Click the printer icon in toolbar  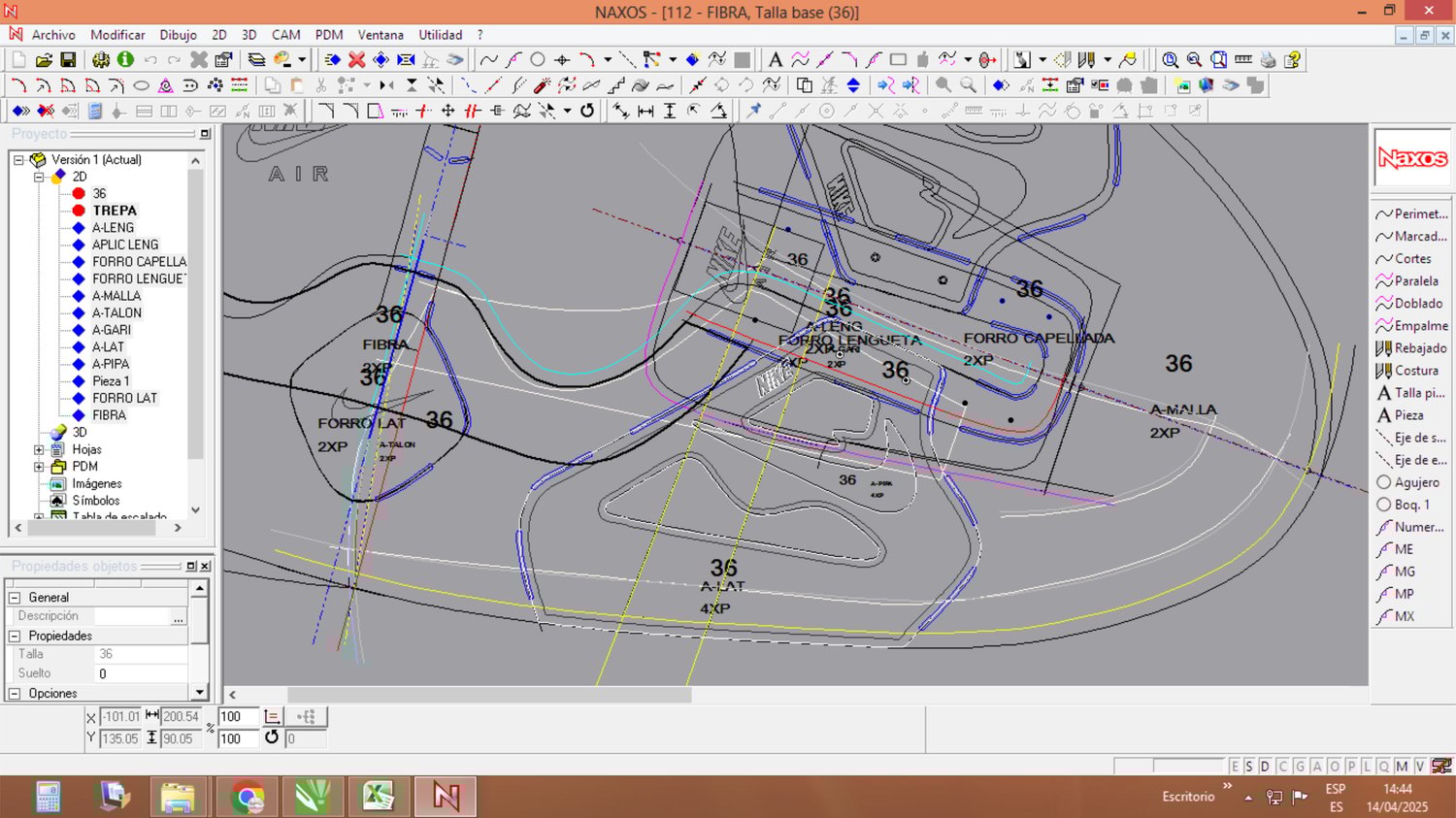[1268, 60]
